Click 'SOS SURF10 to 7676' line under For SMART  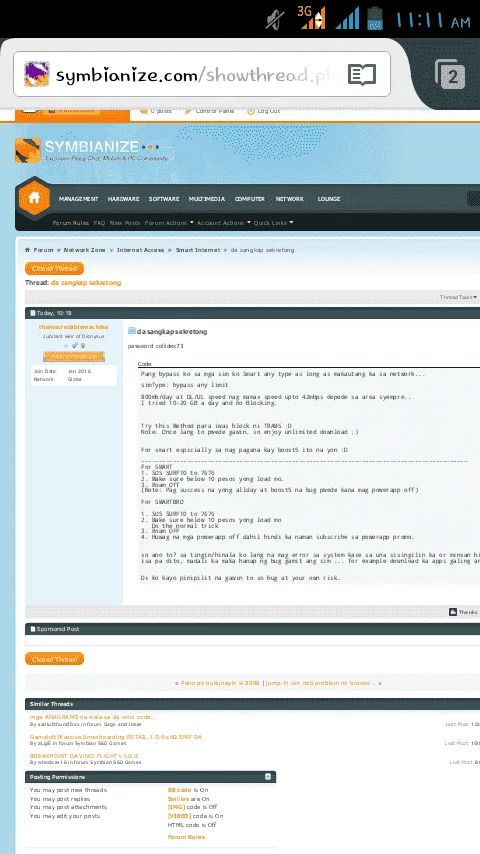(x=178, y=473)
